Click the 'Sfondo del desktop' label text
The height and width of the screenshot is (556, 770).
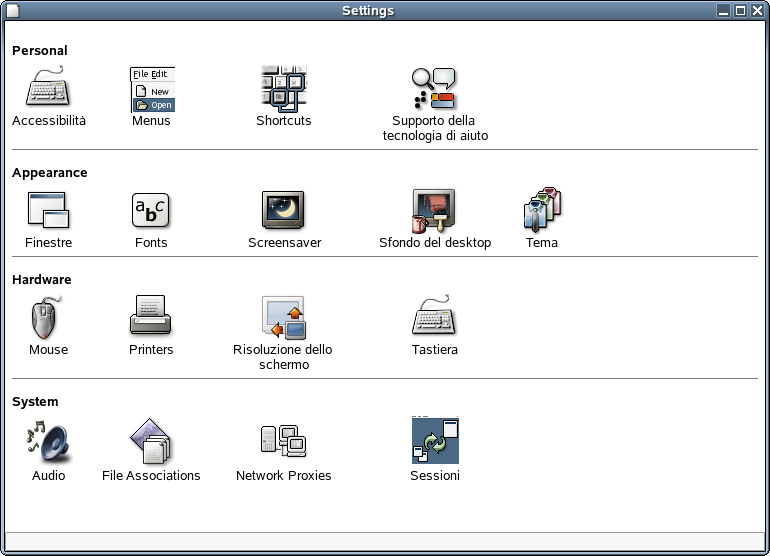[435, 243]
